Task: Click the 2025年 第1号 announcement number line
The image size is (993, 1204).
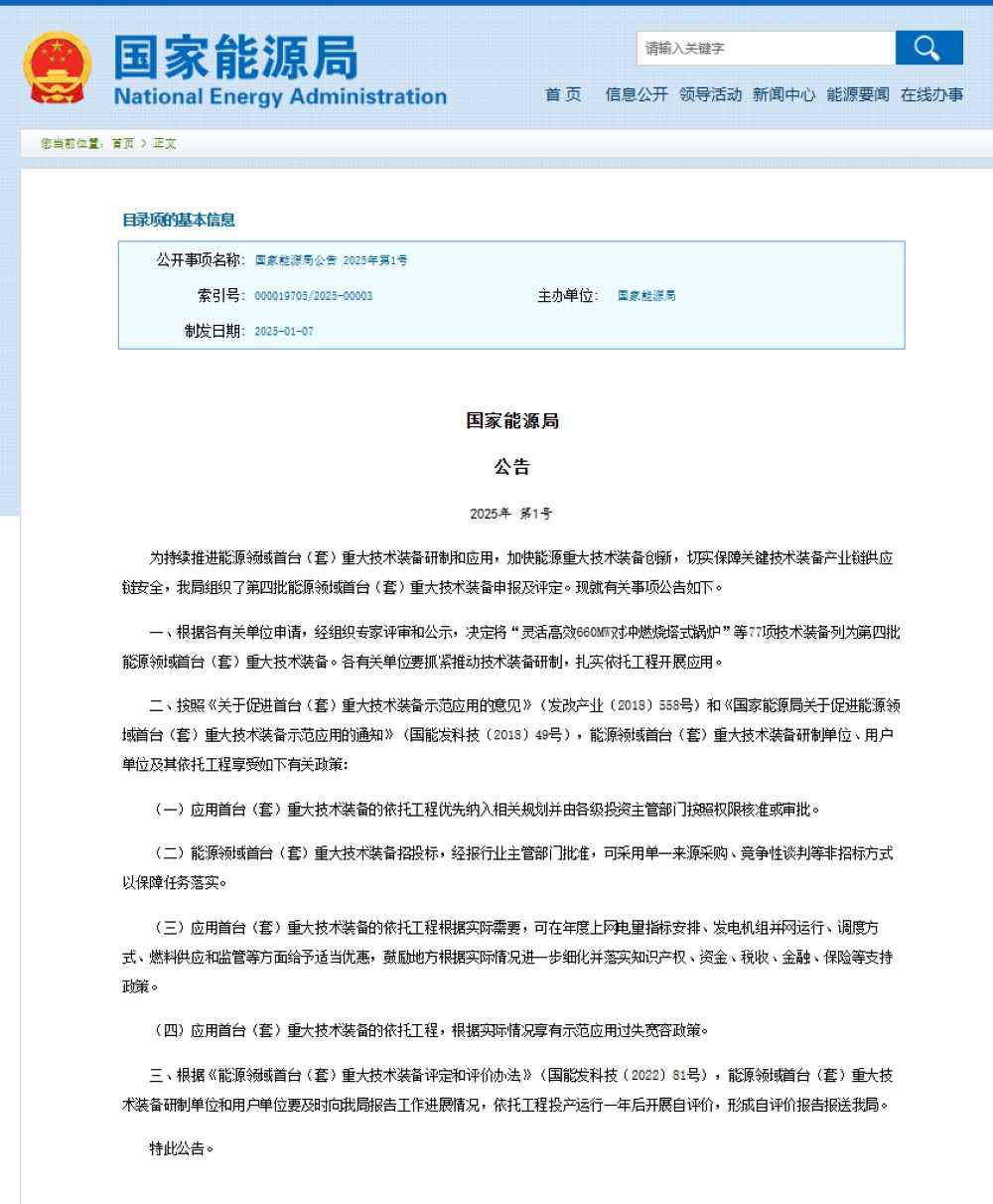Action: coord(511,514)
